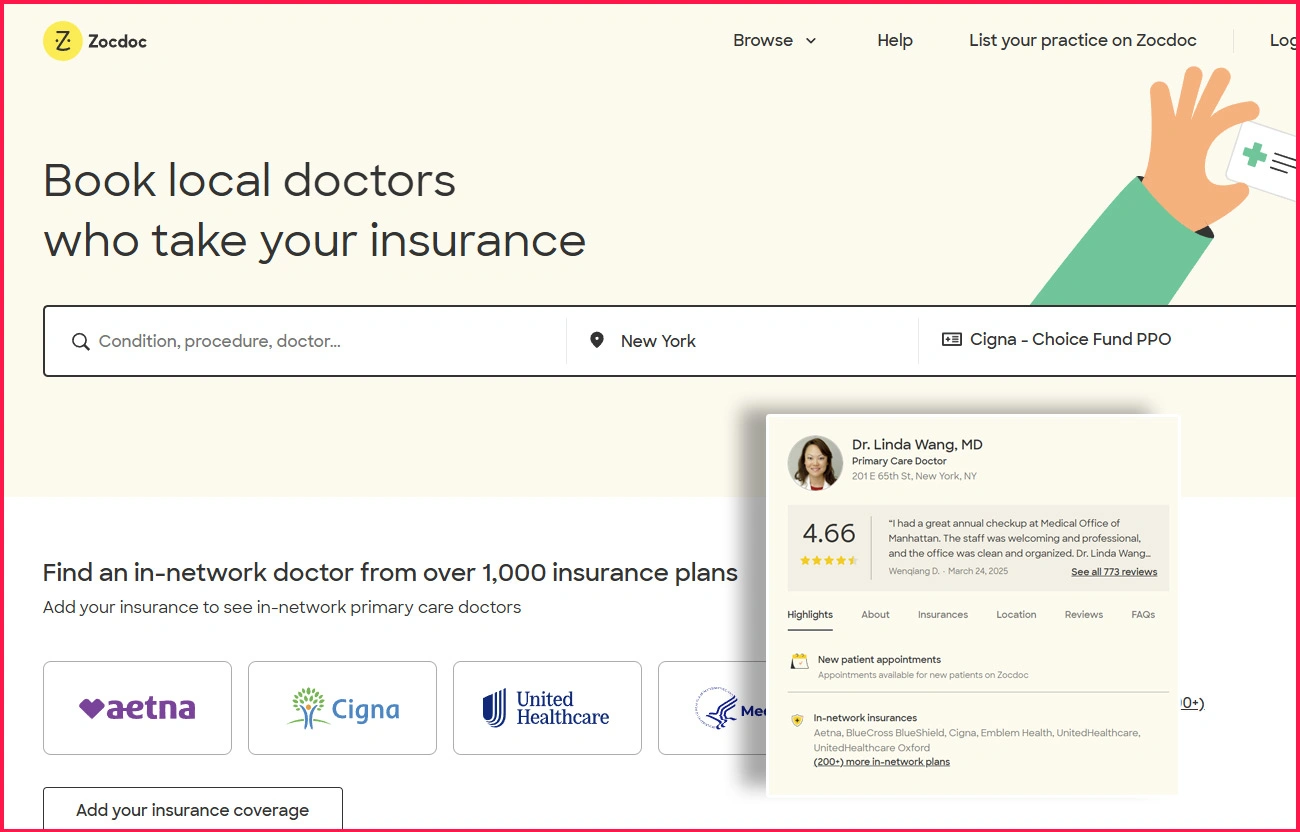Click Add your insurance coverage button
The height and width of the screenshot is (832, 1300).
tap(193, 810)
